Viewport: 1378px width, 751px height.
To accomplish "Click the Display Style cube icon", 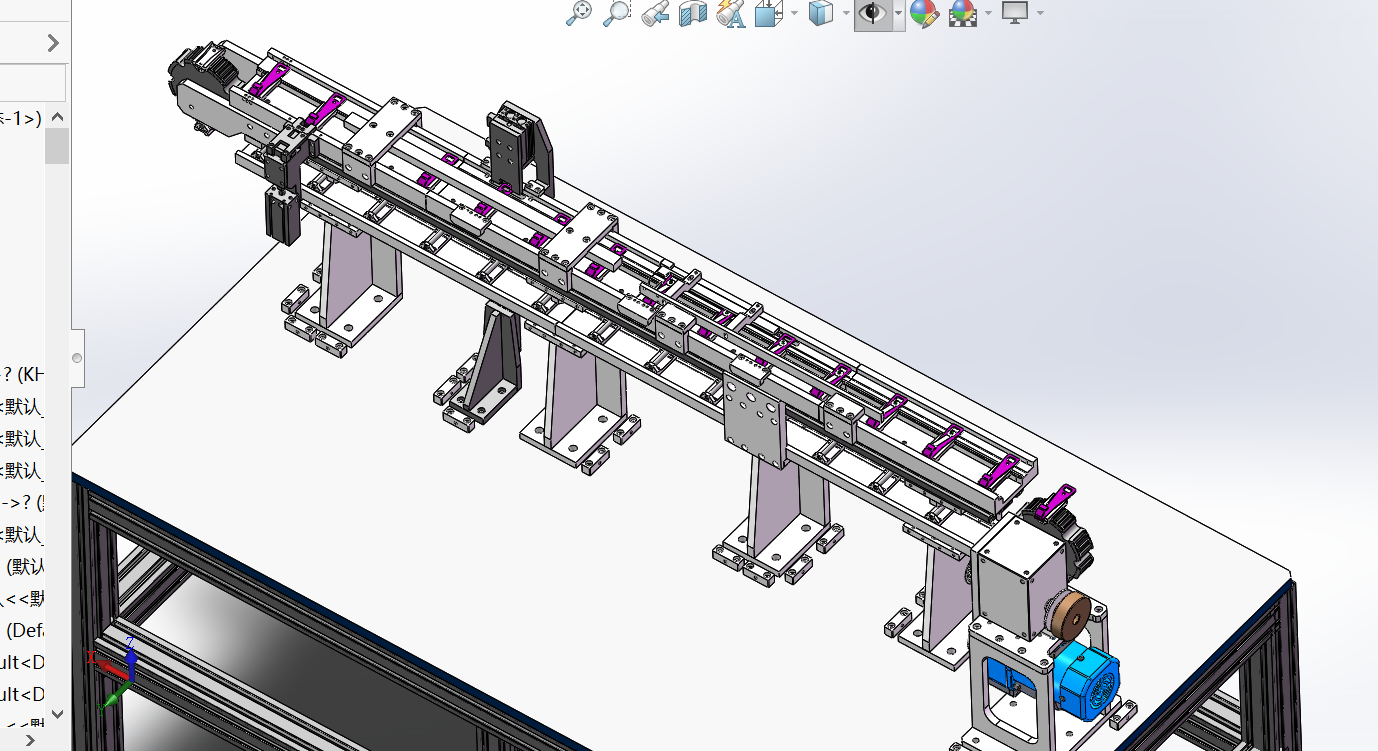I will [820, 13].
